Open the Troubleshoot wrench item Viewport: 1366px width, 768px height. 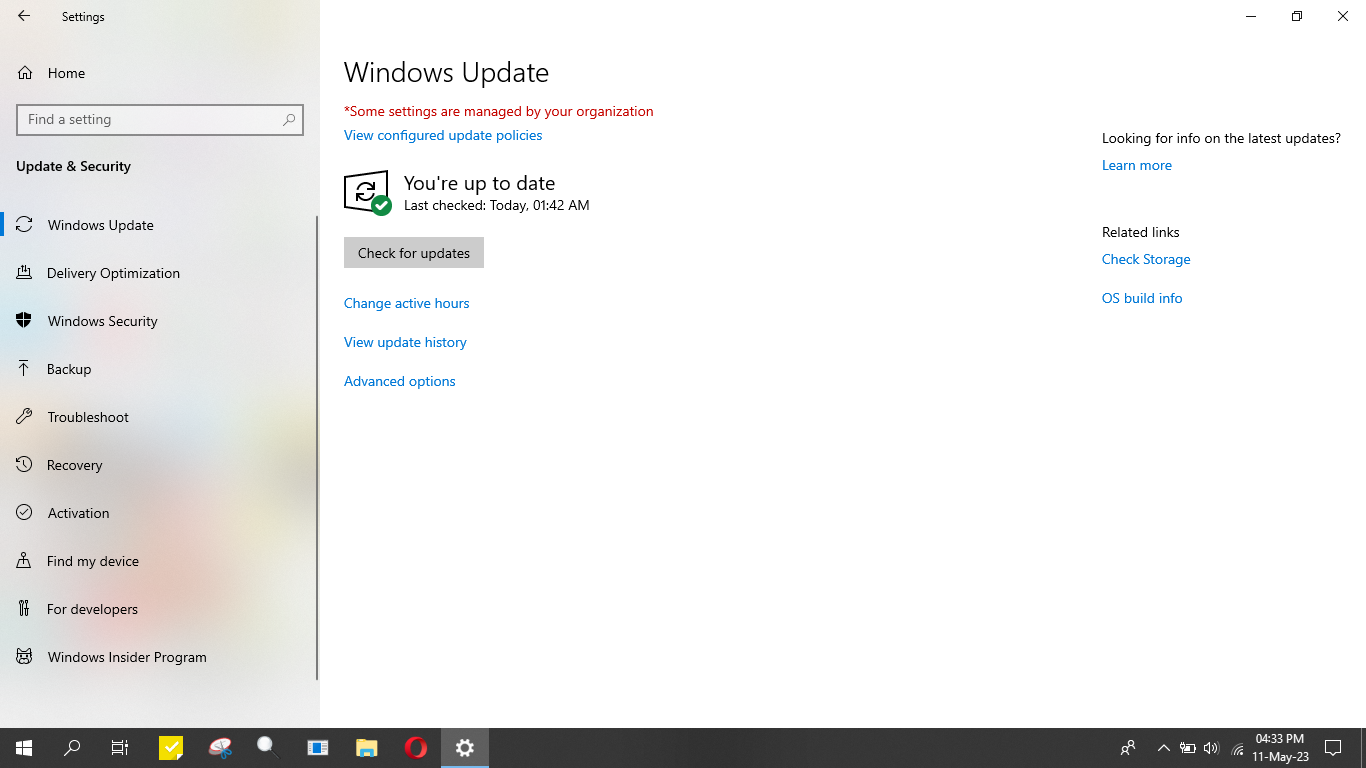click(160, 417)
